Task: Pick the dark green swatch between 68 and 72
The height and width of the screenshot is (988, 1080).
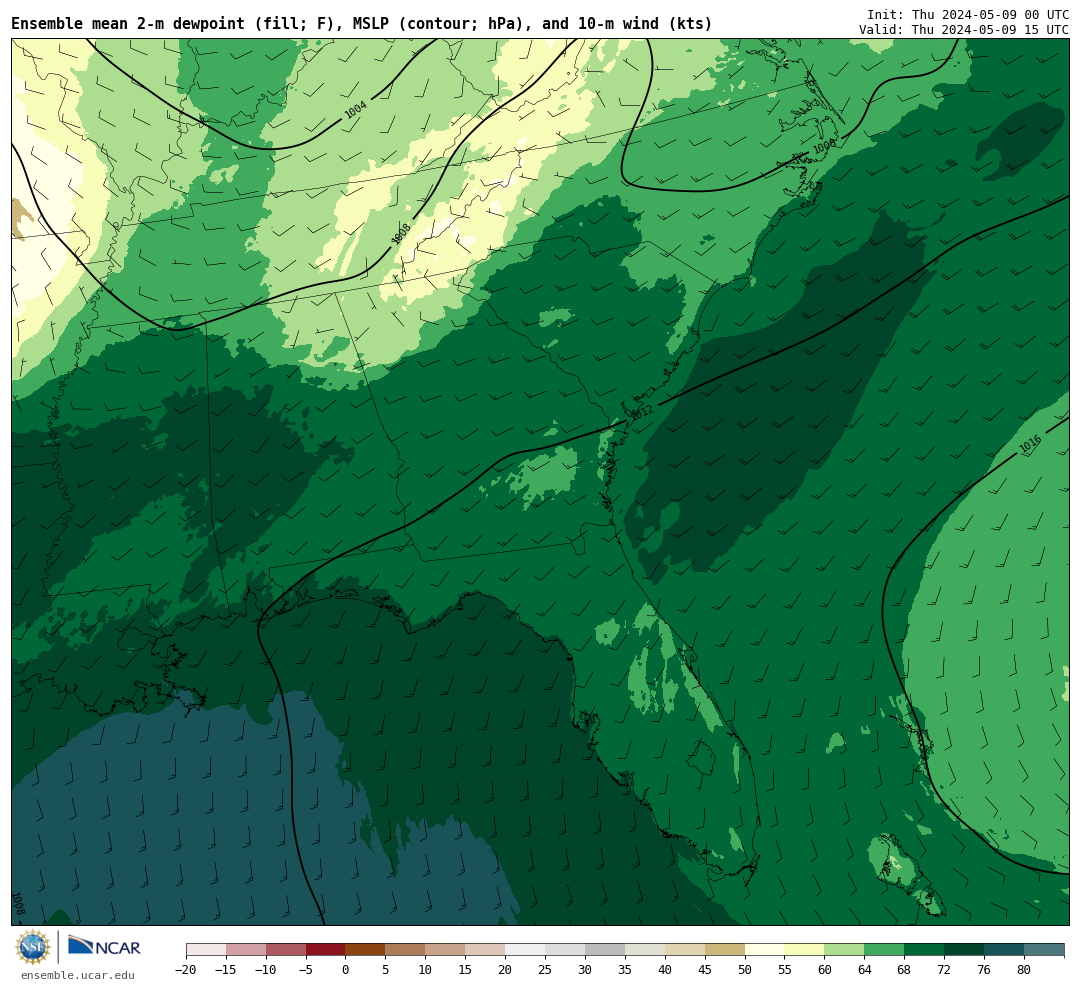Action: 925,950
